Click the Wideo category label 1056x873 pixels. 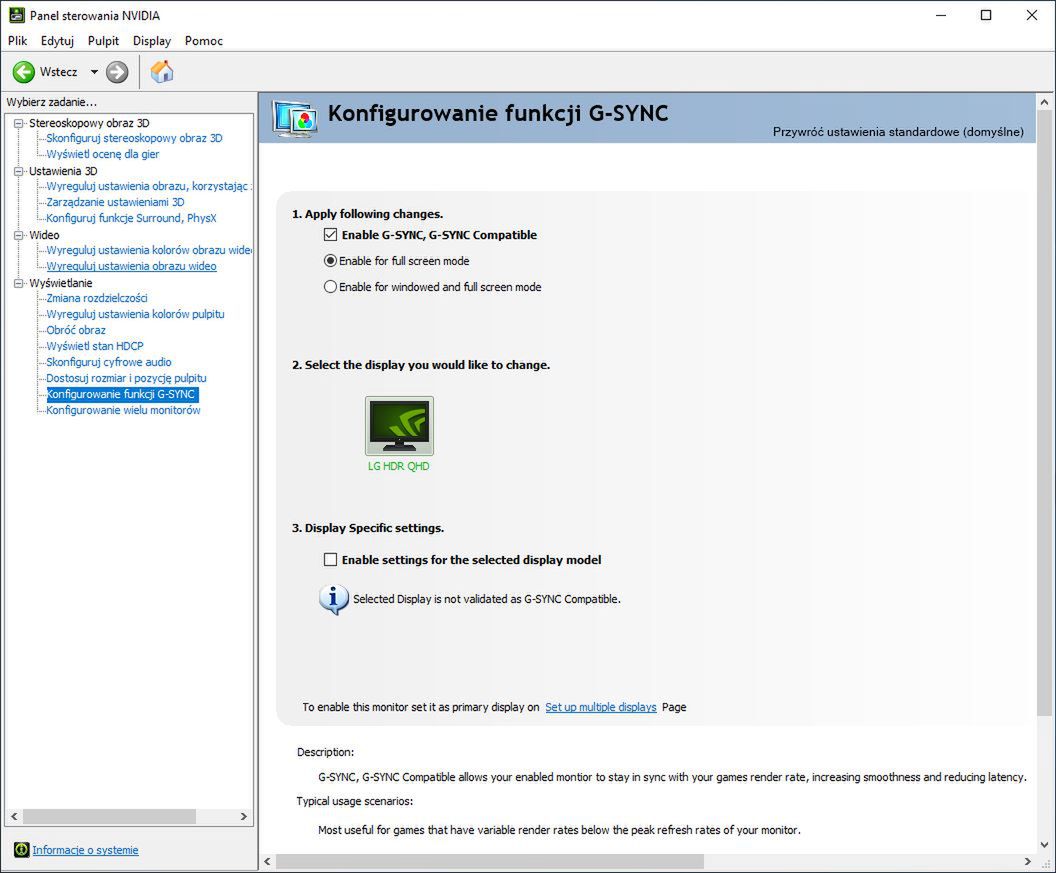(x=44, y=235)
